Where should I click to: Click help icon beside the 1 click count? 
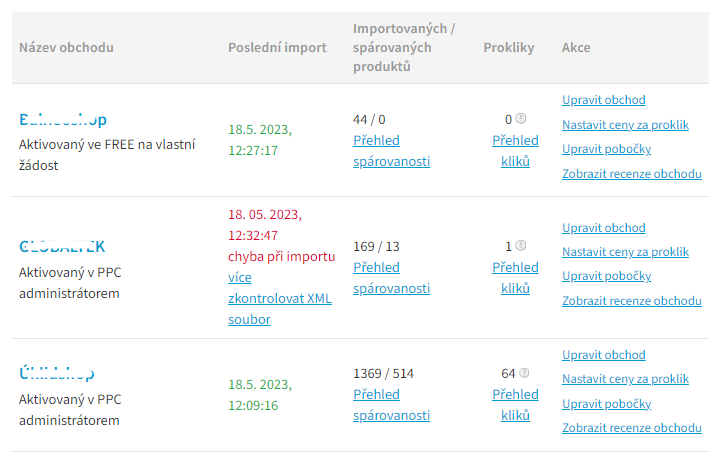pyautogui.click(x=521, y=246)
